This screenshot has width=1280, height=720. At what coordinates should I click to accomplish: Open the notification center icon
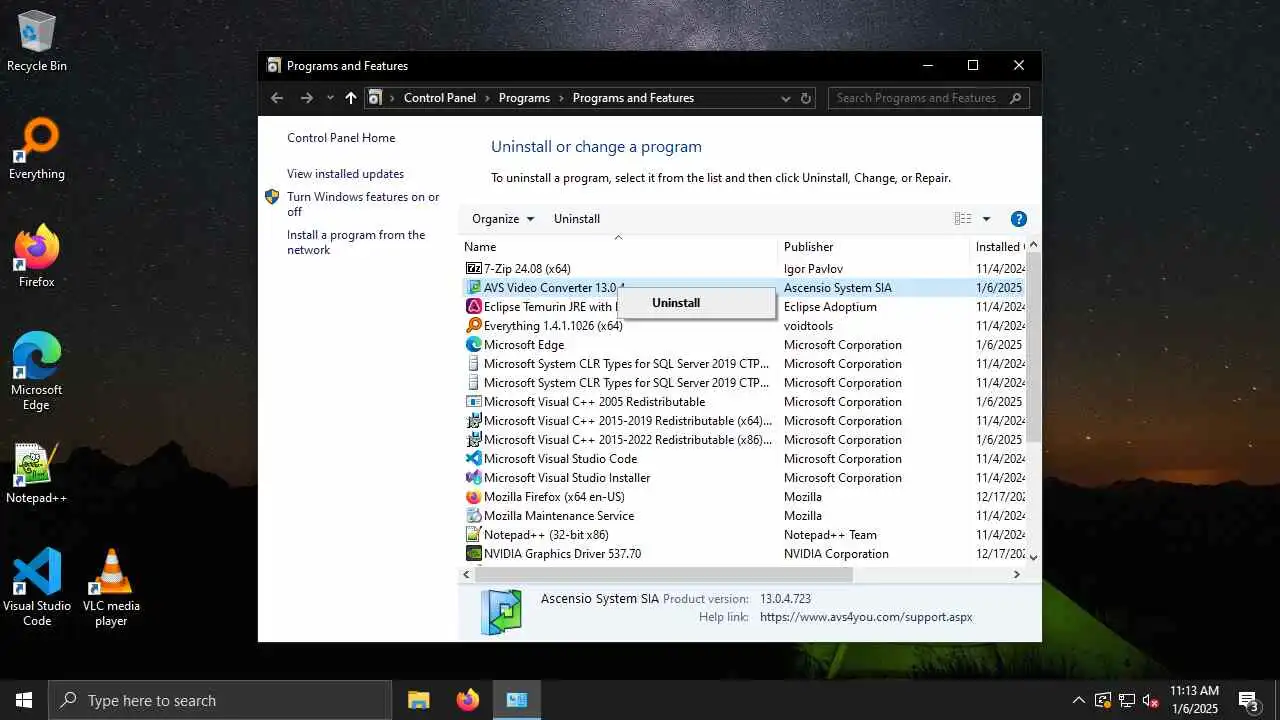click(1248, 700)
